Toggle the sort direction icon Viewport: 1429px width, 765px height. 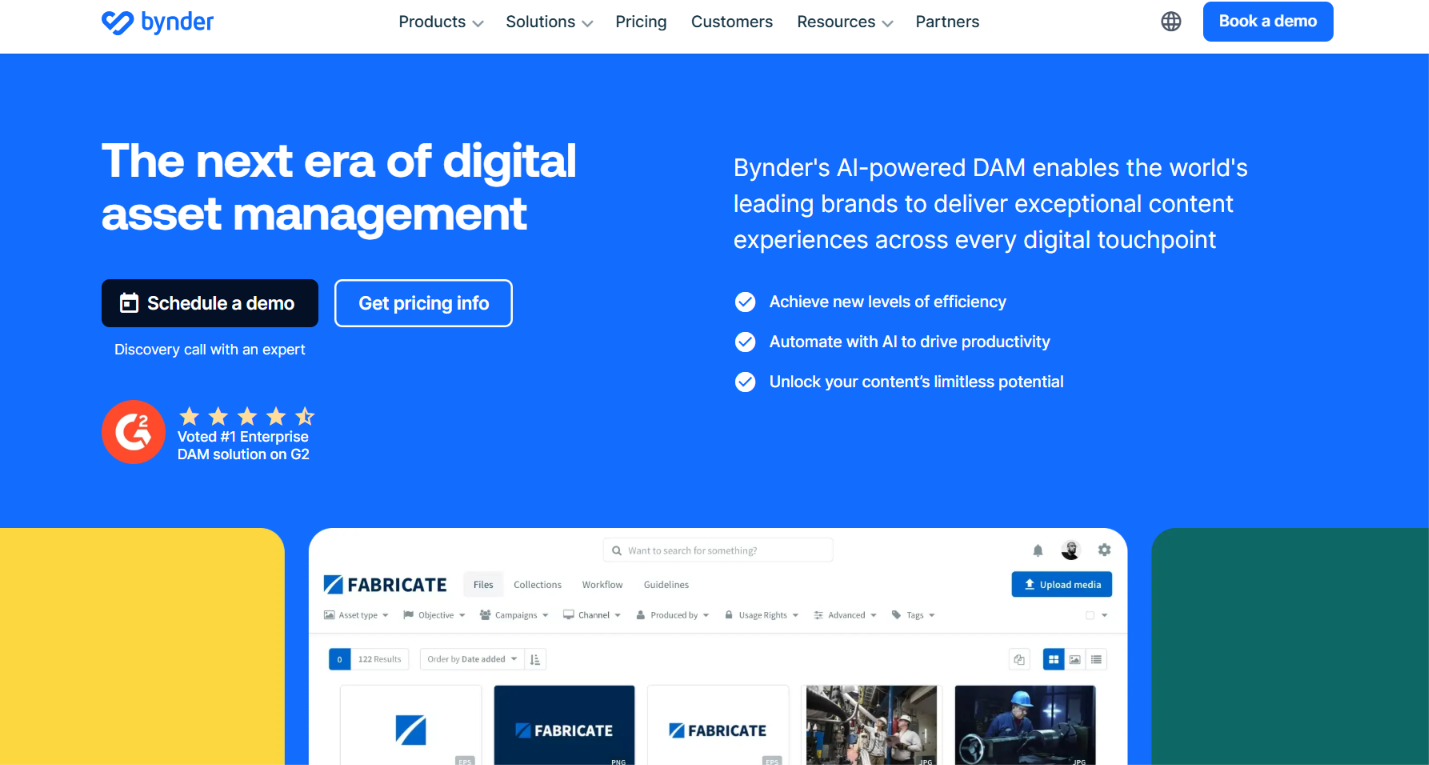pos(535,659)
